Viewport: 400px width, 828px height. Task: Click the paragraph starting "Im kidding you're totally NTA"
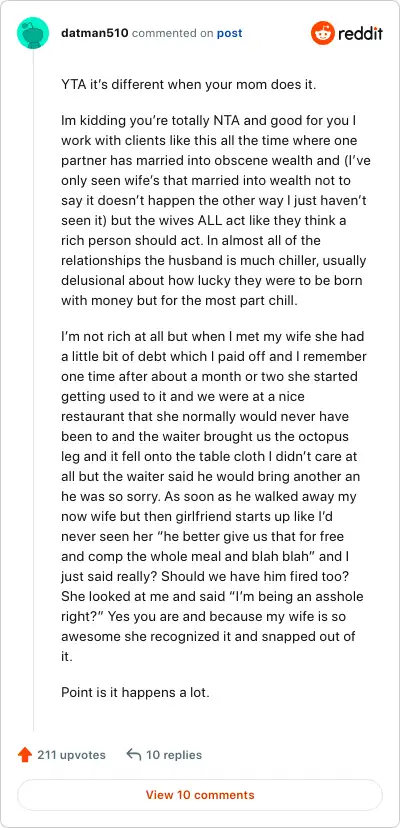[216, 211]
